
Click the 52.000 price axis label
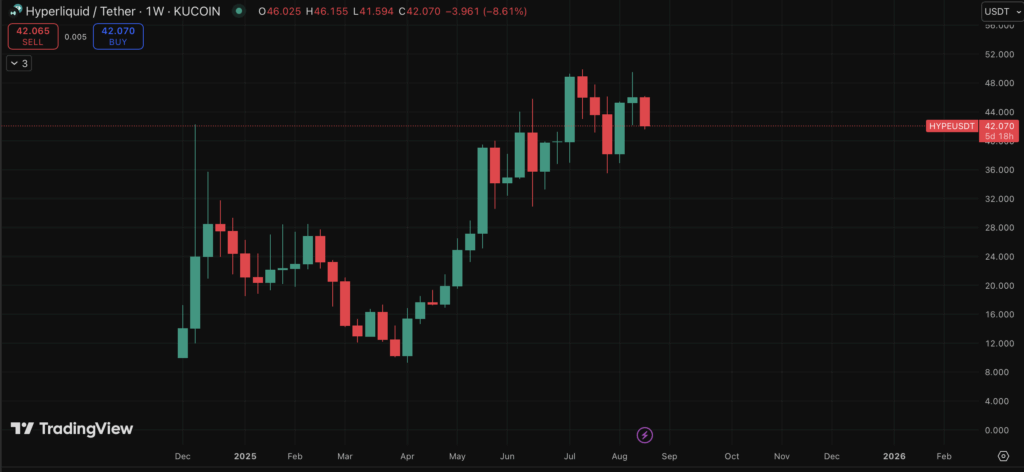pos(999,54)
